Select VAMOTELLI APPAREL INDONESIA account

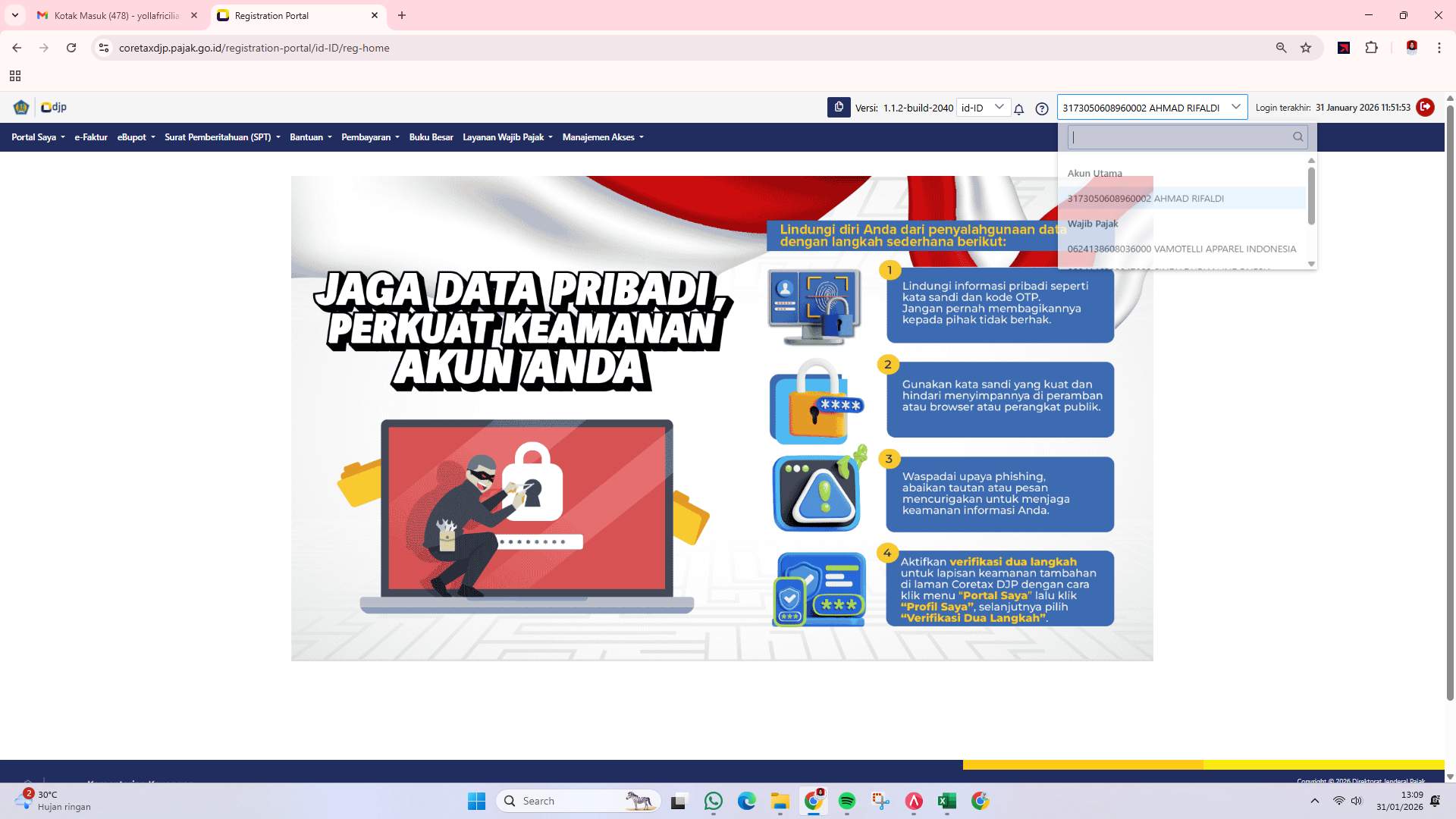1181,249
